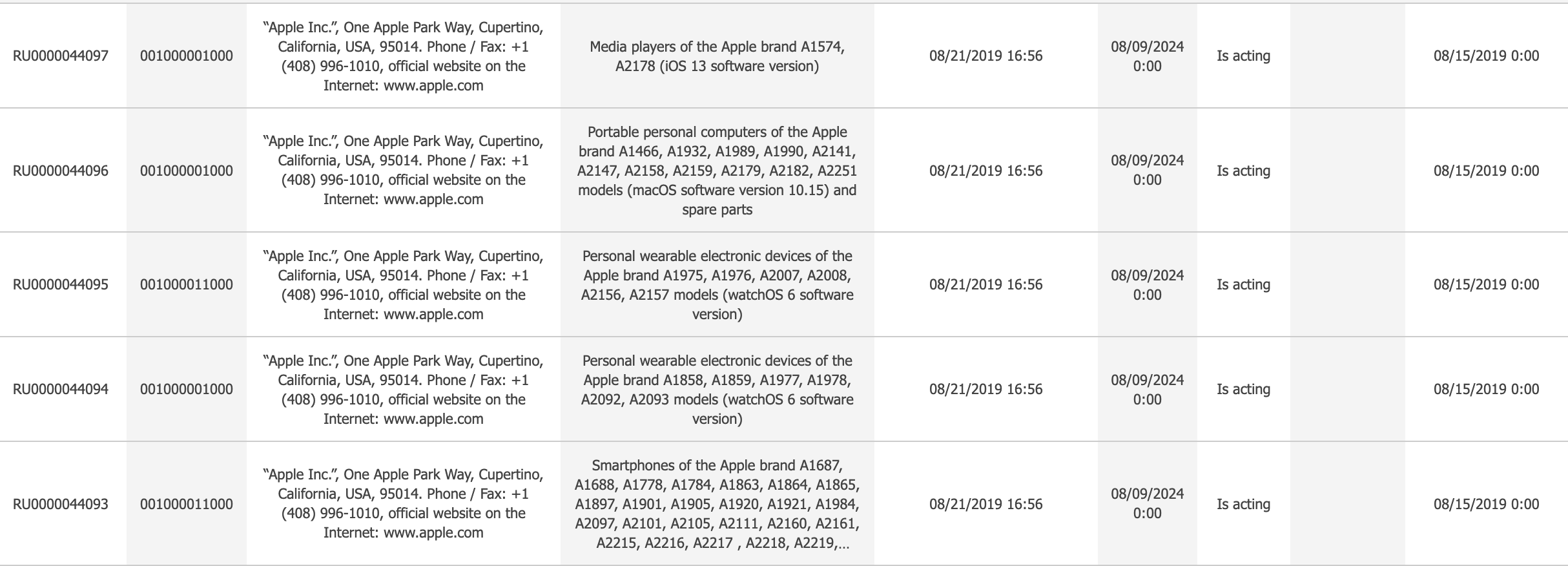The width and height of the screenshot is (1568, 566).
Task: Select the wearable devices A1858, A1859 description
Action: [x=717, y=390]
